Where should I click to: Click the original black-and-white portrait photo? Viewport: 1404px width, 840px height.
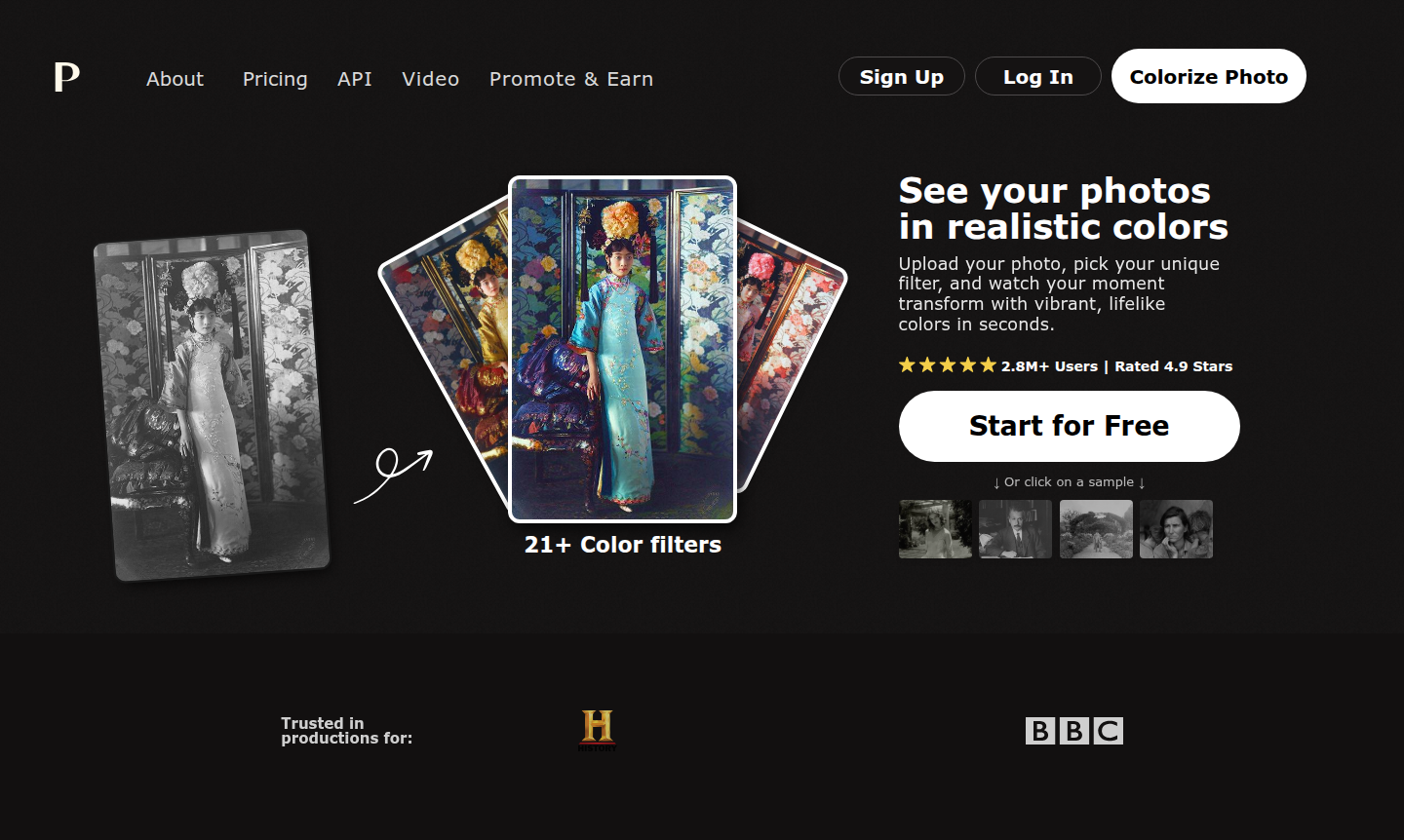(212, 405)
